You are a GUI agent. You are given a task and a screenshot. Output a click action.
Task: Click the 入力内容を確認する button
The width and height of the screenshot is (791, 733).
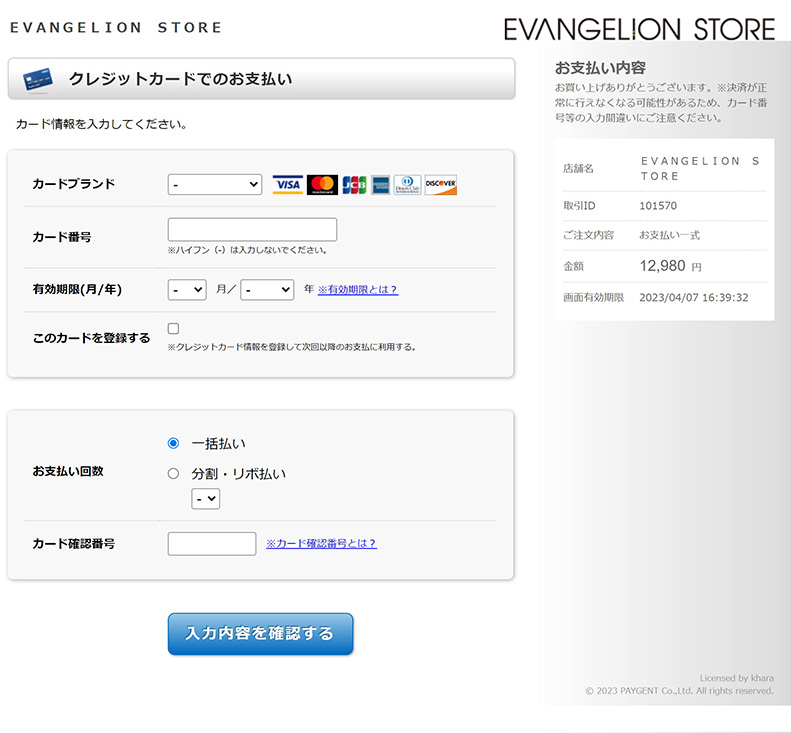pyautogui.click(x=260, y=634)
